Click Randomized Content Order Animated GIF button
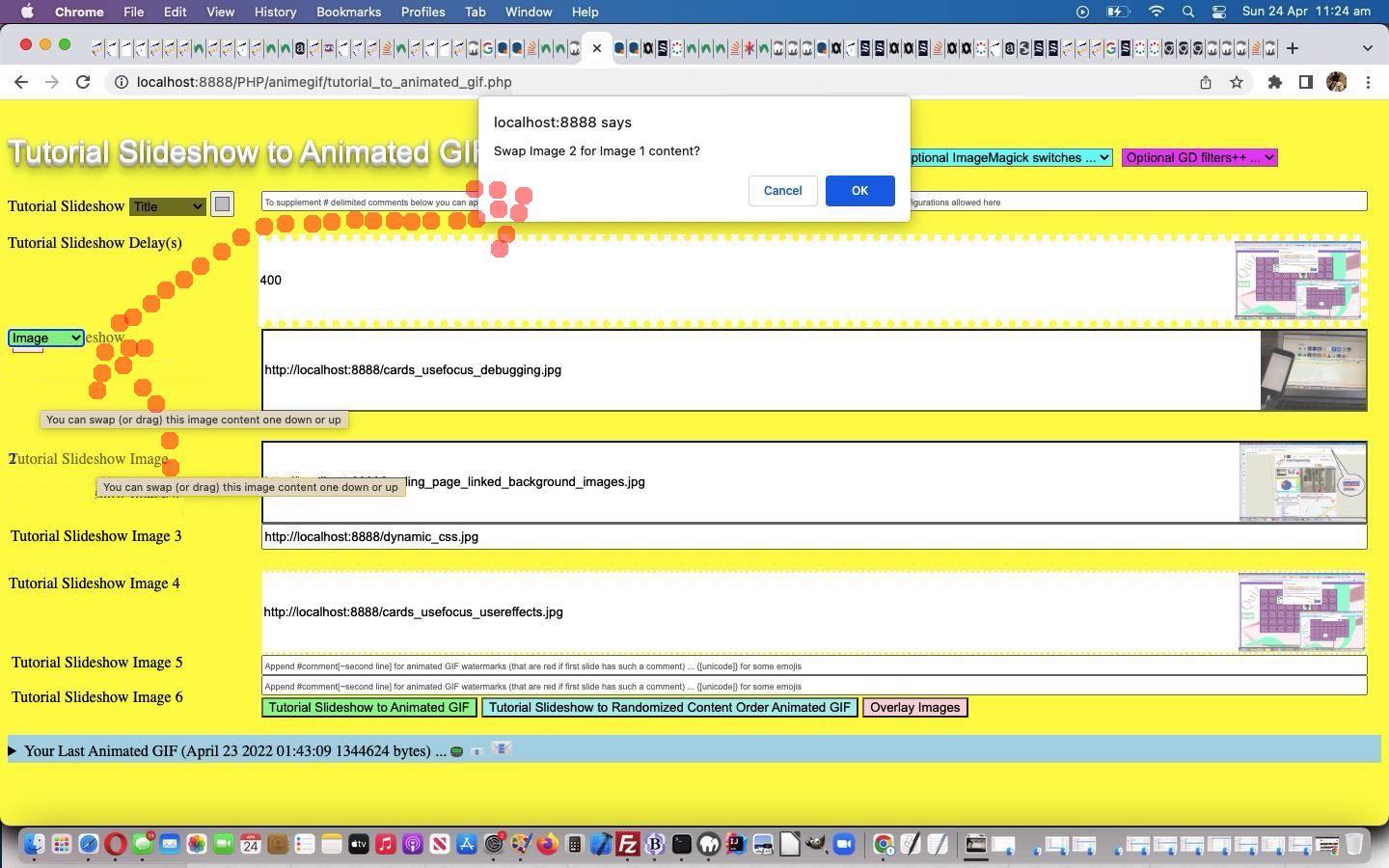 tap(669, 707)
